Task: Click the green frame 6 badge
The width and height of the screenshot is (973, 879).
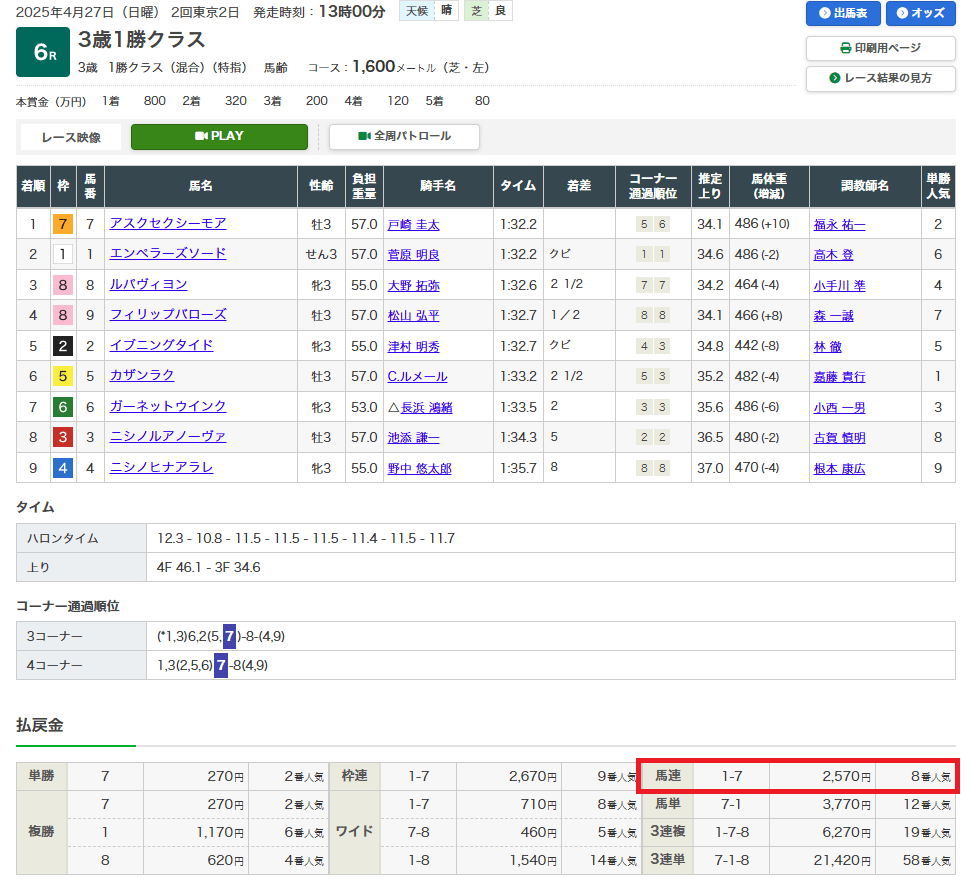Action: [x=63, y=407]
